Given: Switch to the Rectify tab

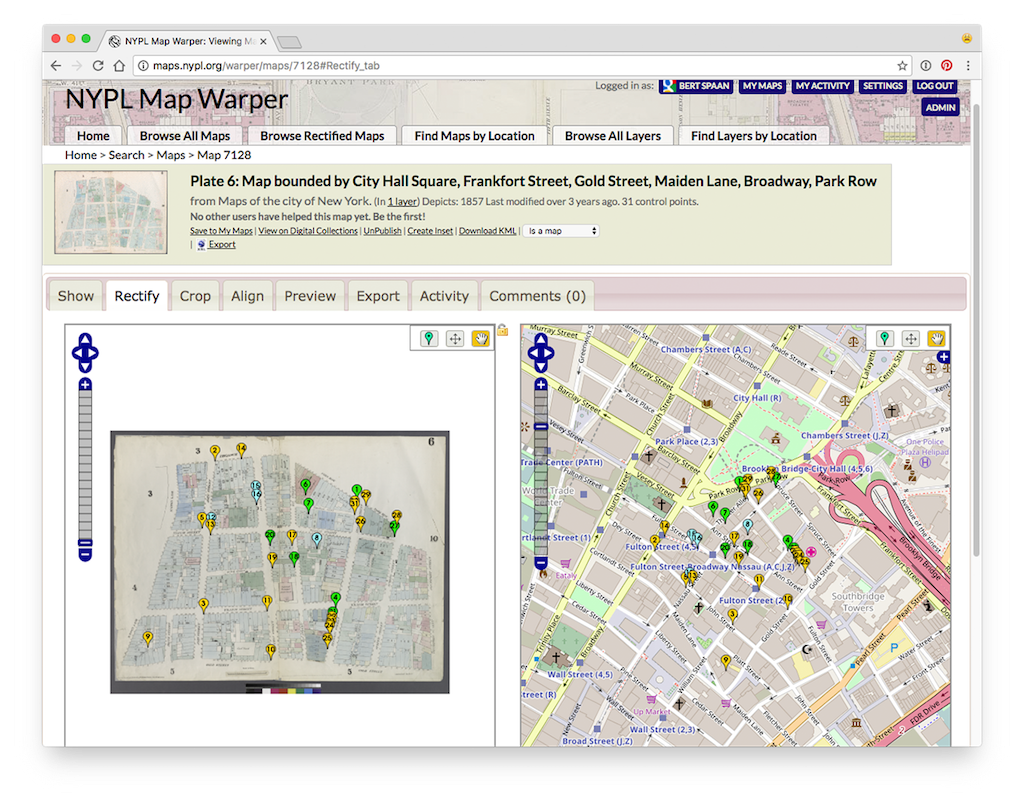Looking at the screenshot, I should (136, 296).
